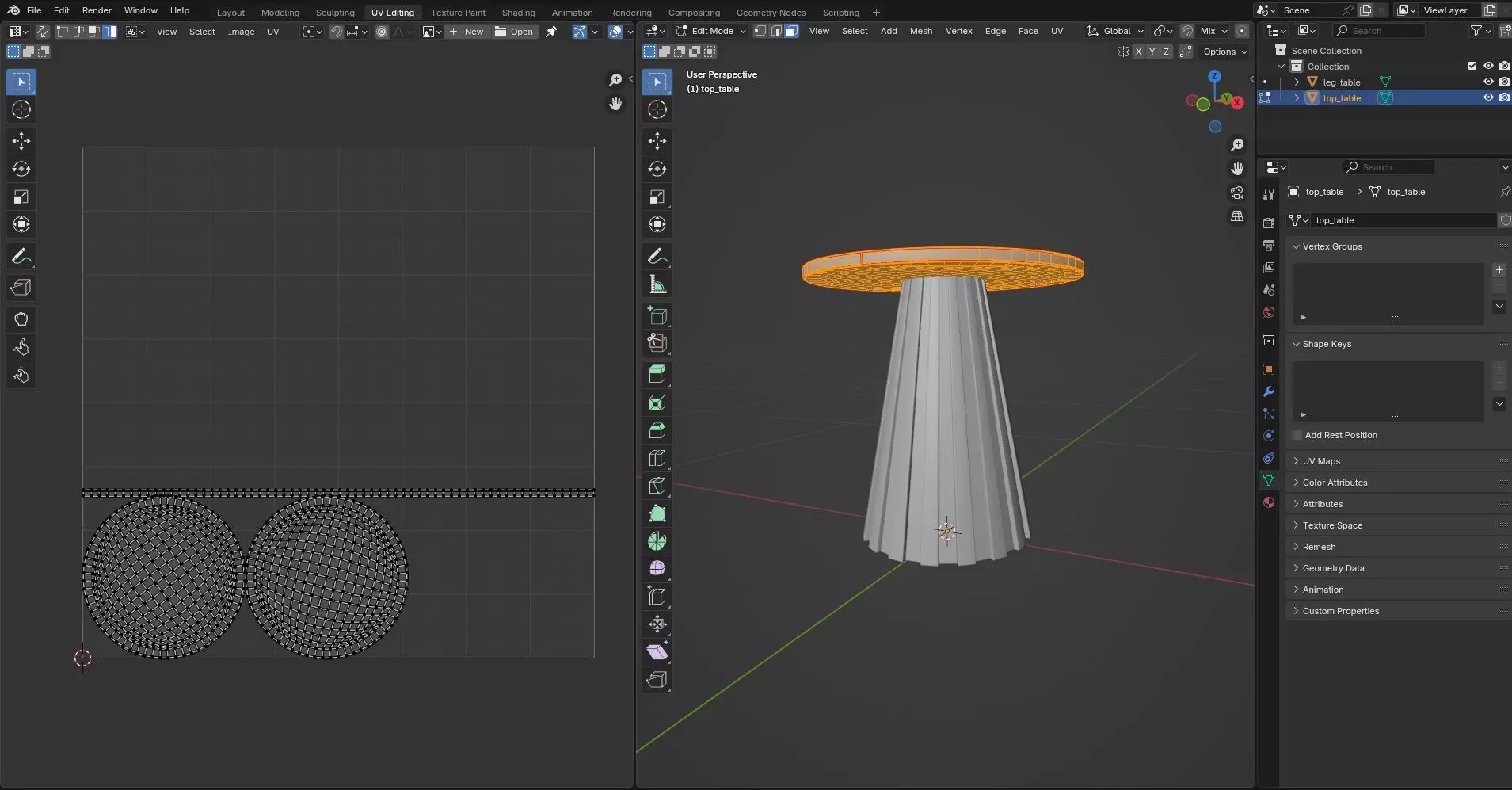Select the Measure tool in 3D viewport
Image resolution: width=1512 pixels, height=790 pixels.
[657, 284]
